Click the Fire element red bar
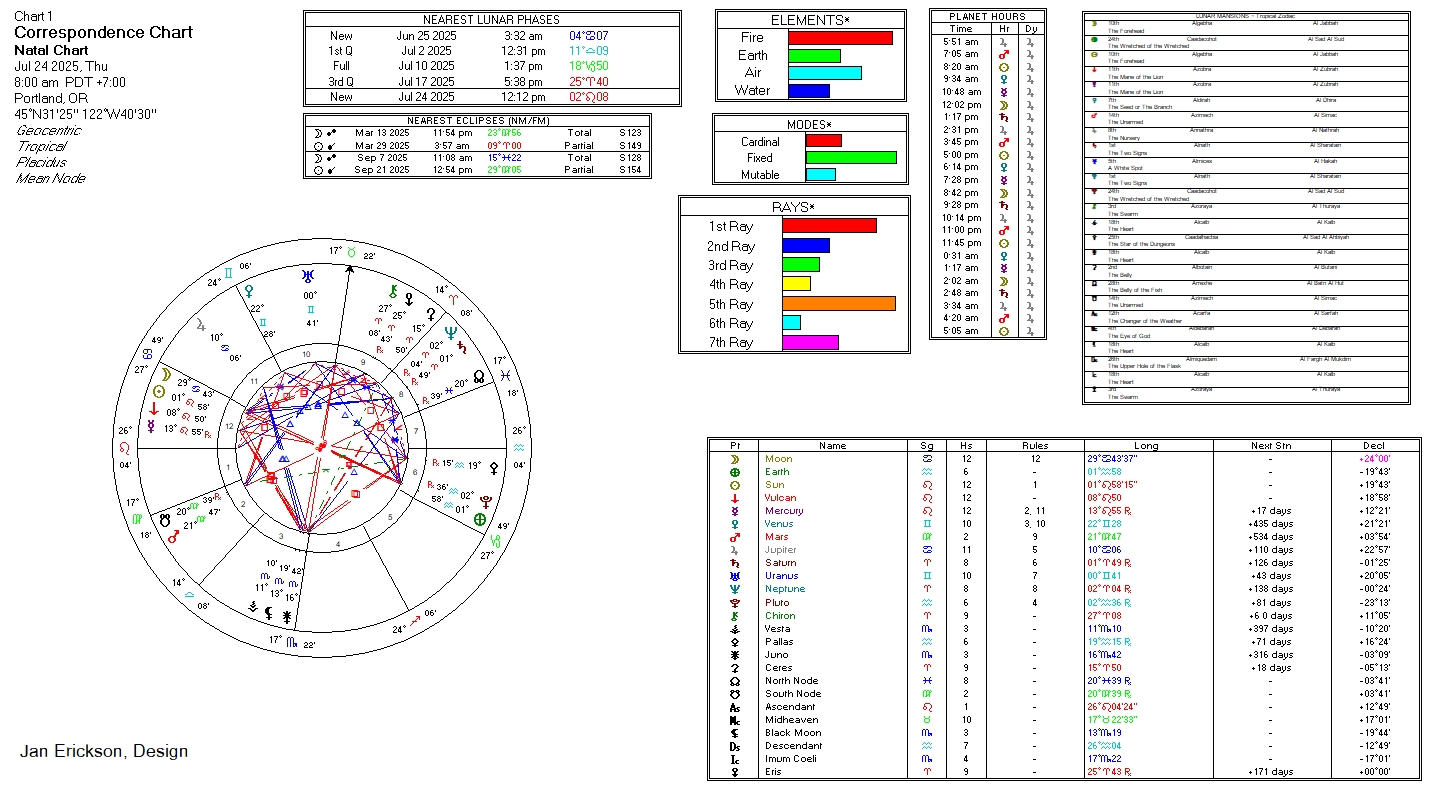This screenshot has width=1437, height=789. (x=840, y=38)
